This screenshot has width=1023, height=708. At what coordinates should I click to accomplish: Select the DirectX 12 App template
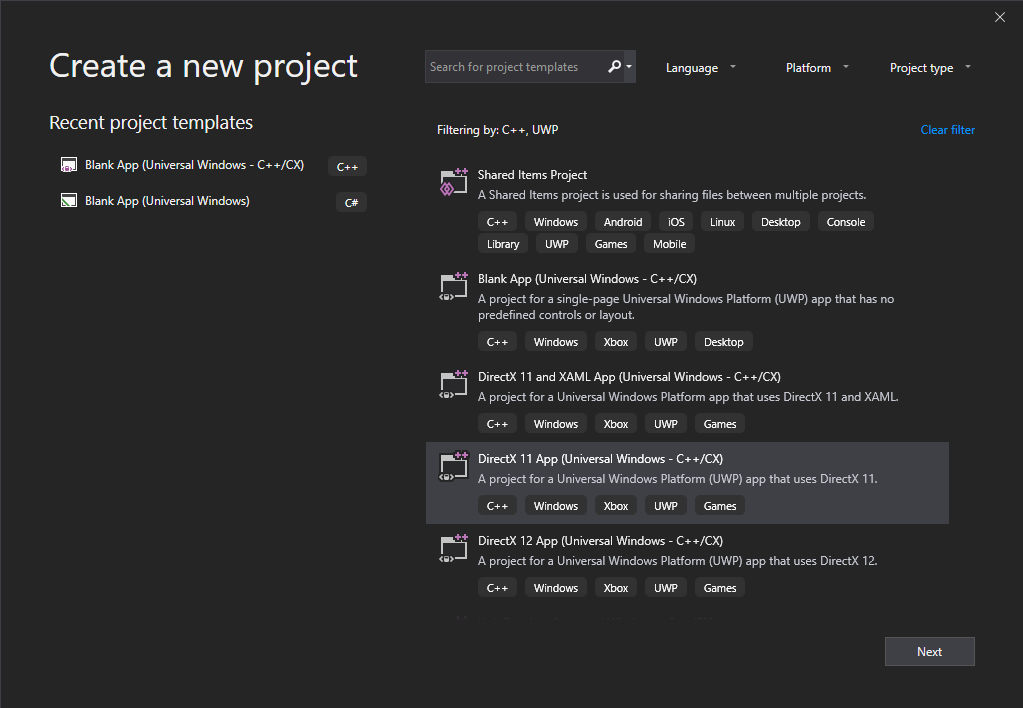(600, 541)
